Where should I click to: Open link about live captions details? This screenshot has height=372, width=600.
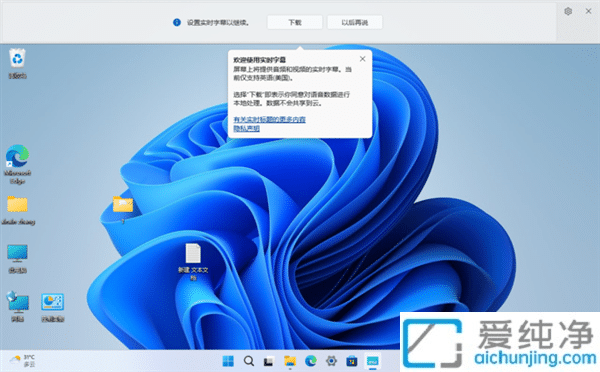[269, 119]
